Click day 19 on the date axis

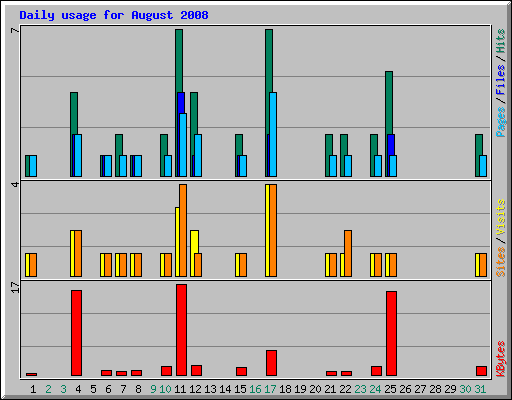coord(300,389)
